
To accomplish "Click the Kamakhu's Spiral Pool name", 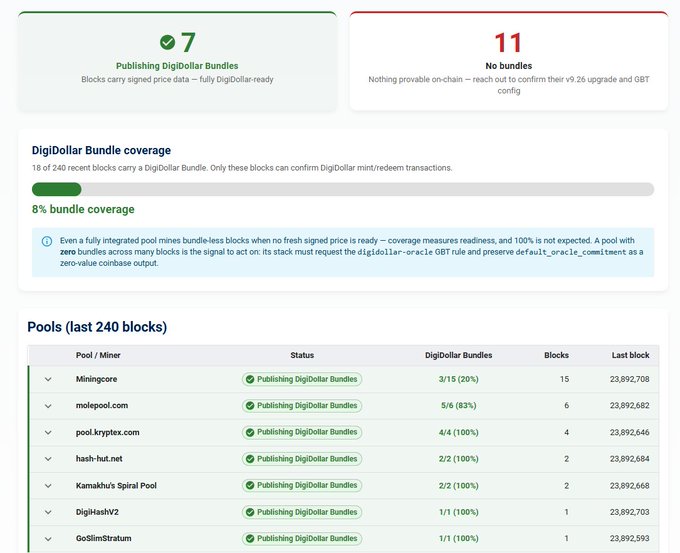I will coord(116,486).
